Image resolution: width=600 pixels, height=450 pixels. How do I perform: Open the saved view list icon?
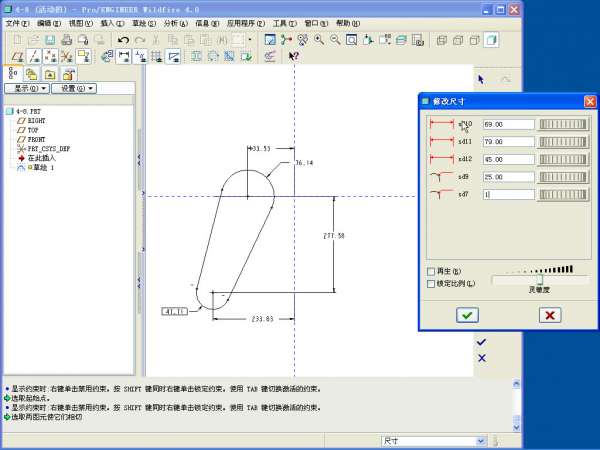tap(385, 40)
